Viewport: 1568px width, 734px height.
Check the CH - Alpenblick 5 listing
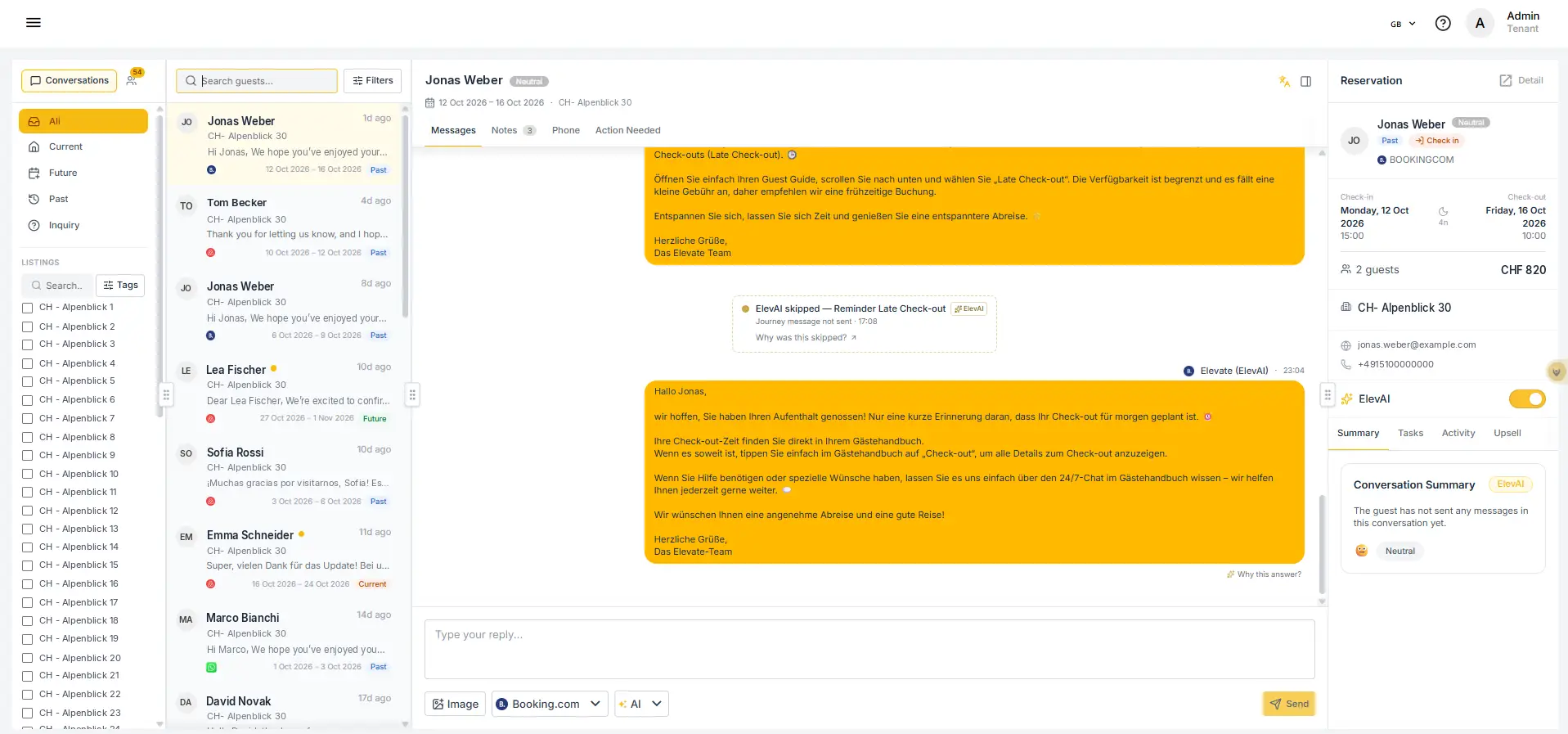pos(28,381)
